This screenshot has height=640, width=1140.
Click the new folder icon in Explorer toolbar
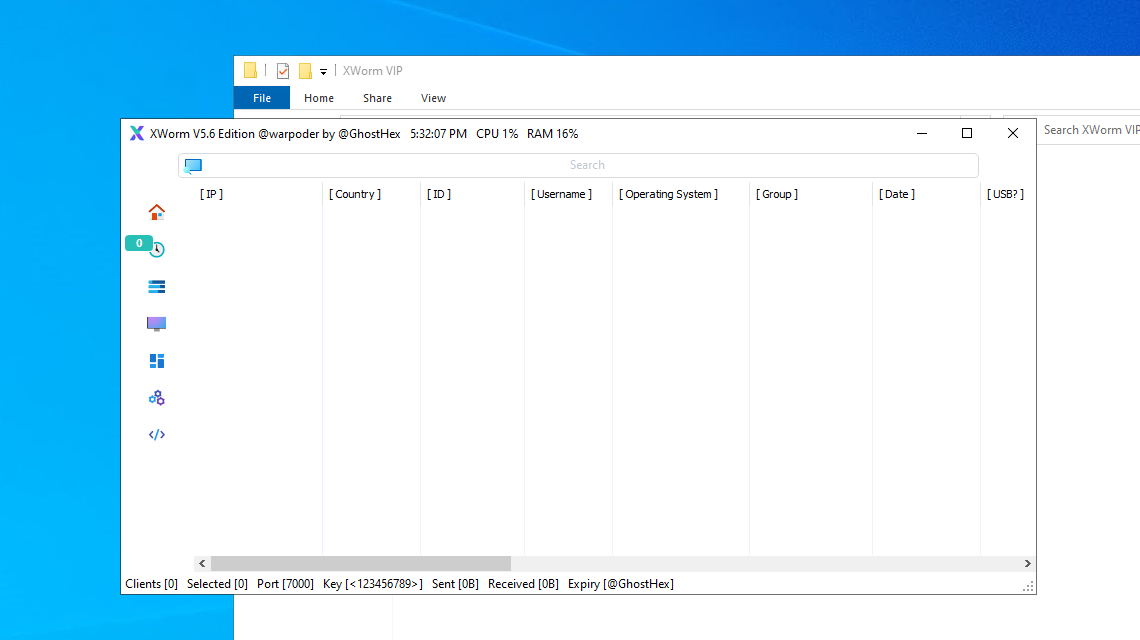coord(305,71)
